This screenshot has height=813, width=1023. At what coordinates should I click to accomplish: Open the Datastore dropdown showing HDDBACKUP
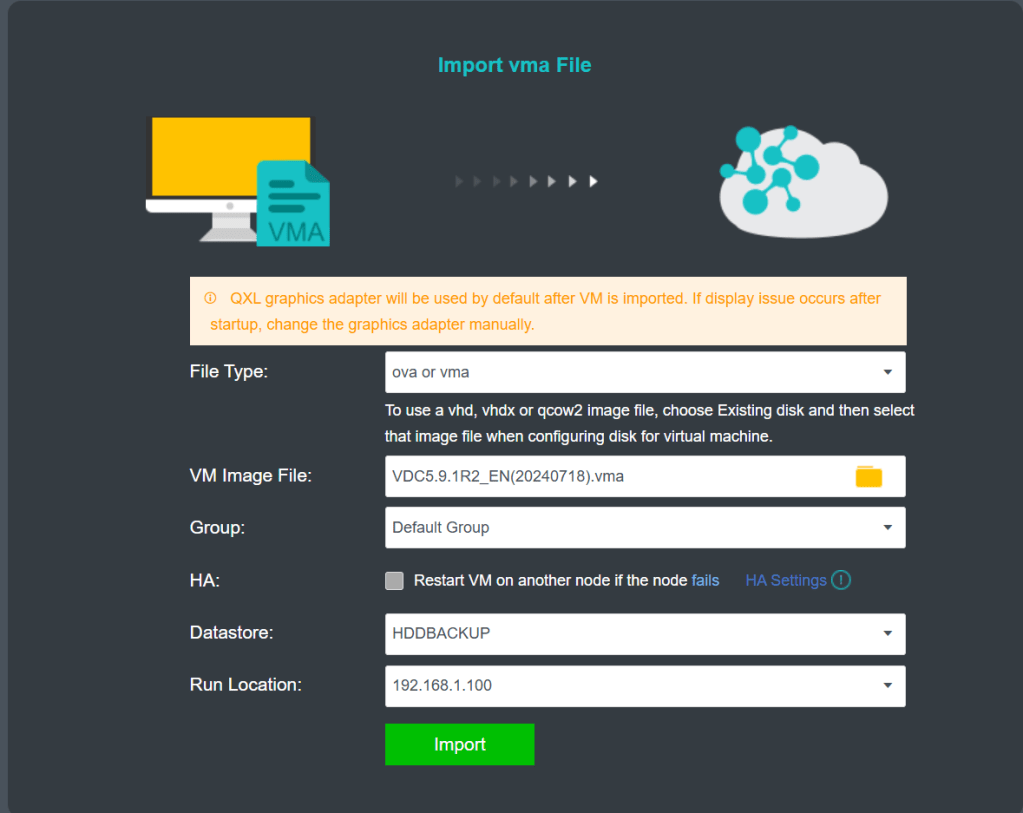click(x=645, y=633)
